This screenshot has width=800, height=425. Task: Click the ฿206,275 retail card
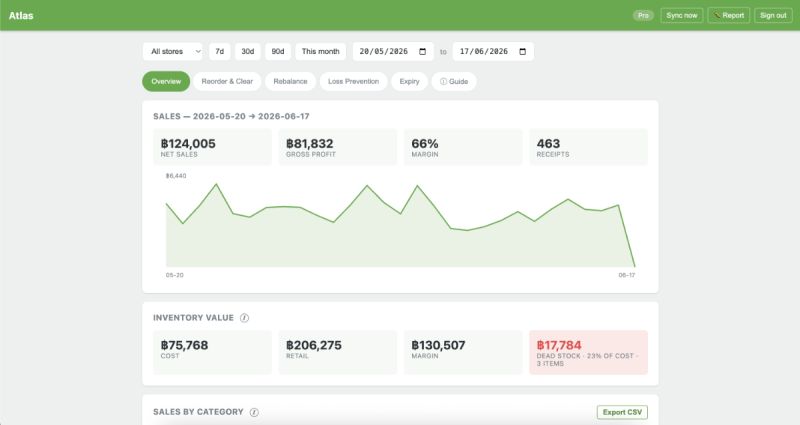click(x=338, y=353)
